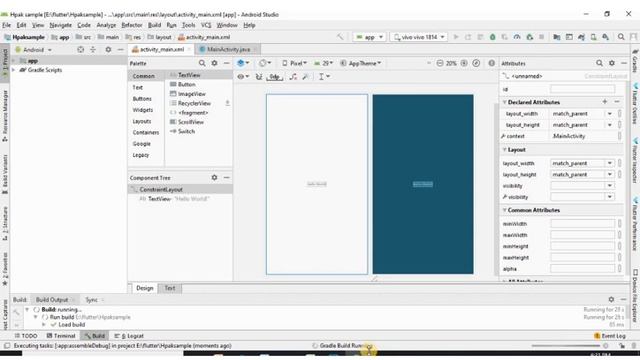Open the Pixel device preview dropdown
This screenshot has height=360, width=640.
point(294,63)
